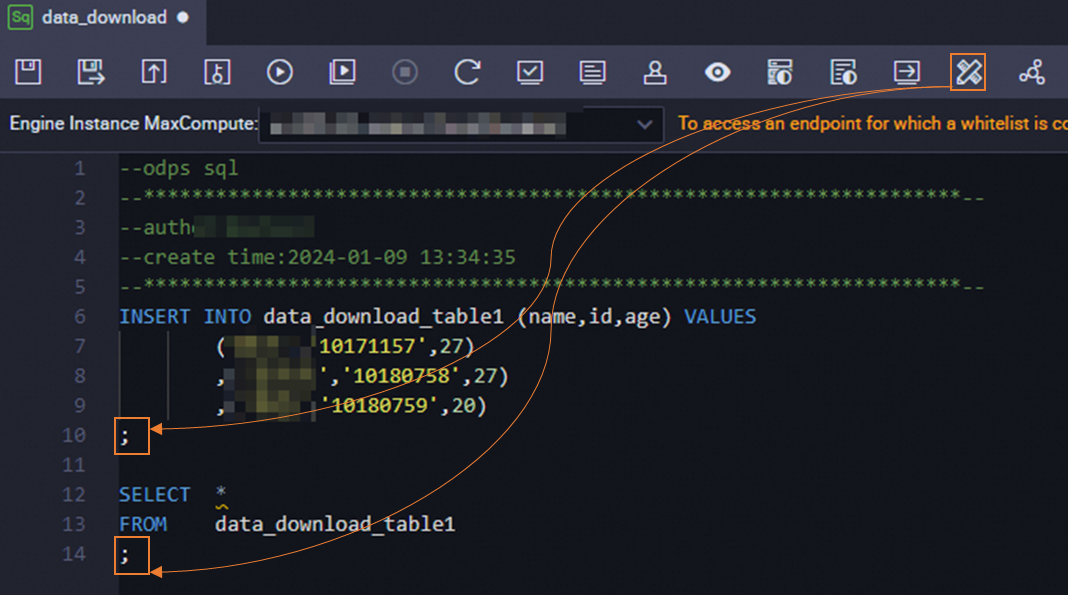This screenshot has height=595, width=1068.
Task: Click the Steal Lock icon
Action: pos(217,71)
